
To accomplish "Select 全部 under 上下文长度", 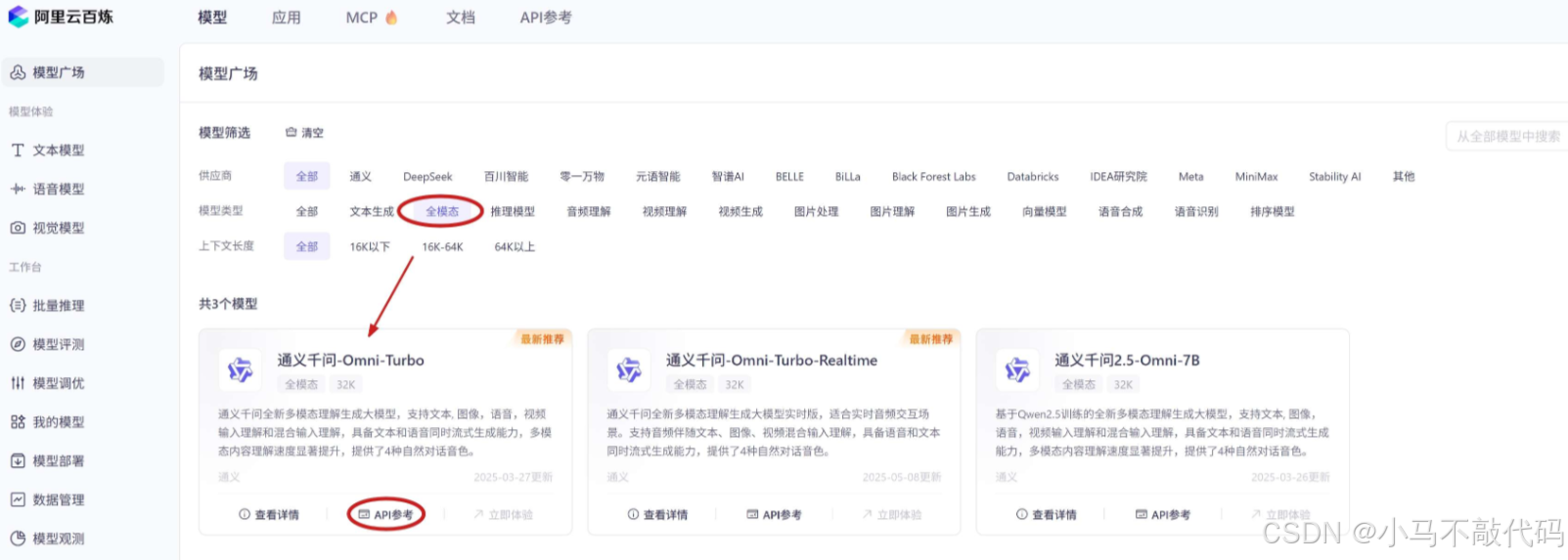I will coord(307,246).
